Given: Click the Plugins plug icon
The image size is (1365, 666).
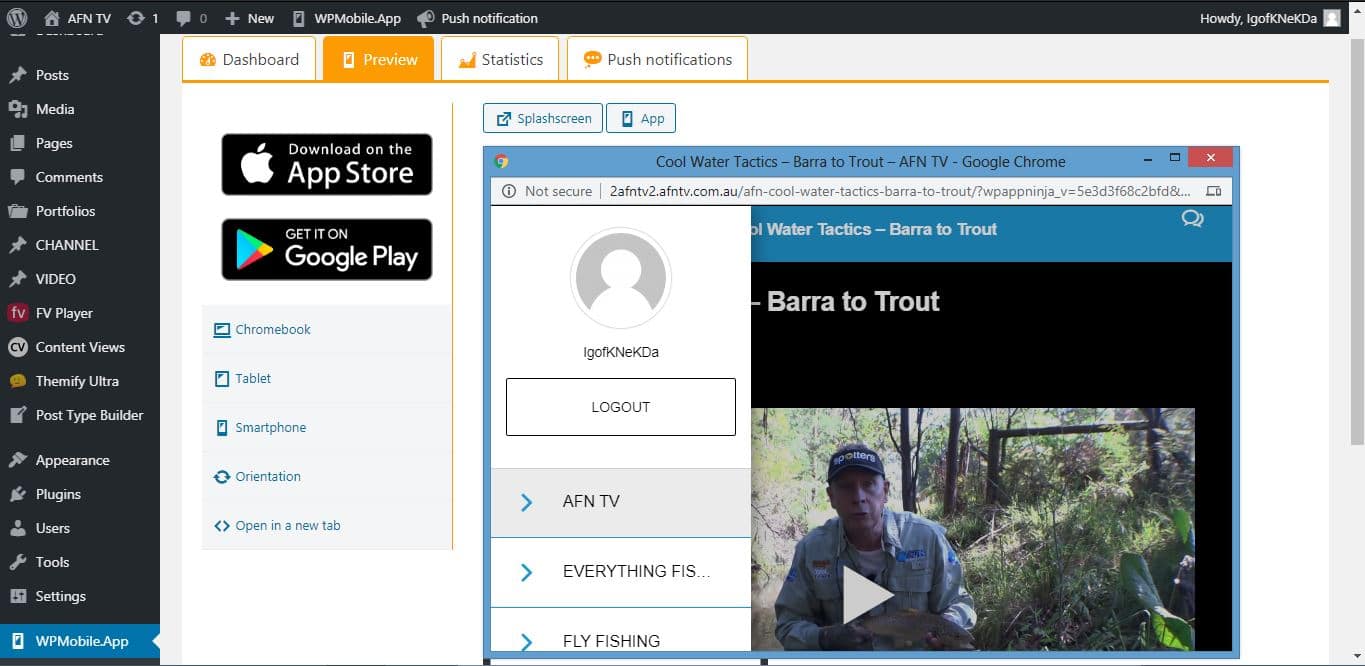Looking at the screenshot, I should 17,494.
